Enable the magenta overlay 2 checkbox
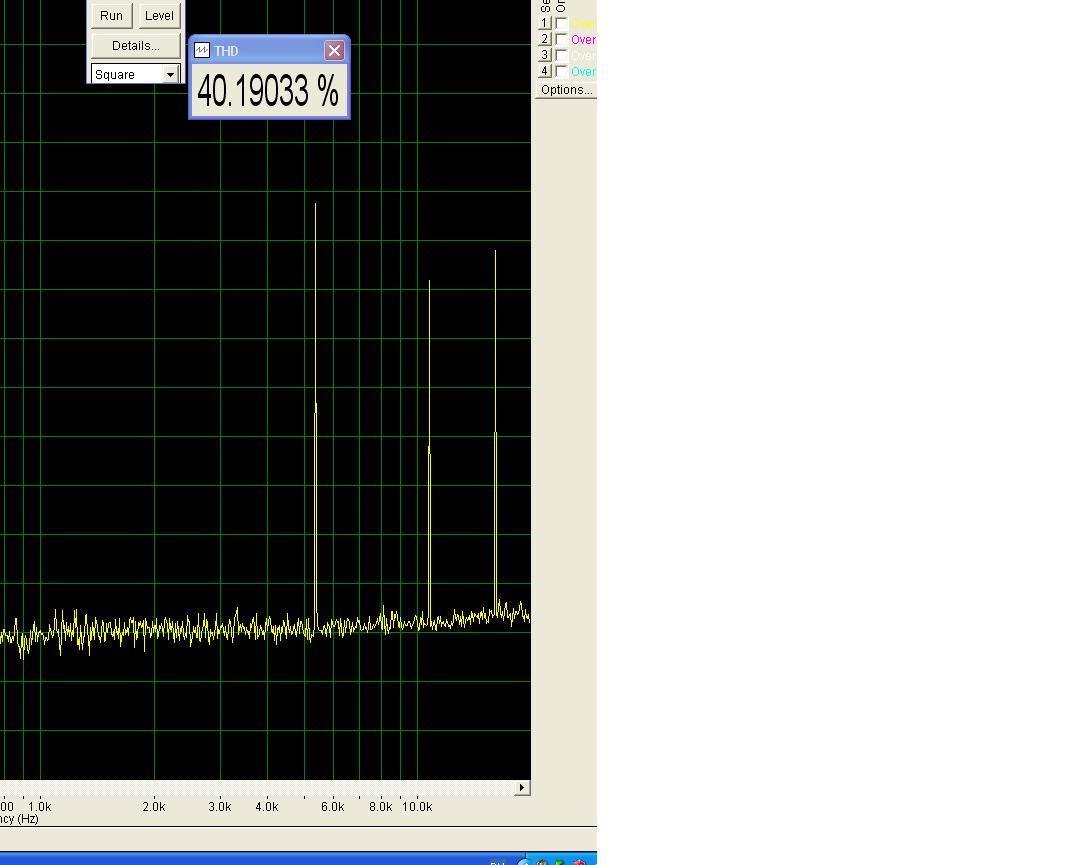Image resolution: width=1067 pixels, height=865 pixels. (561, 39)
